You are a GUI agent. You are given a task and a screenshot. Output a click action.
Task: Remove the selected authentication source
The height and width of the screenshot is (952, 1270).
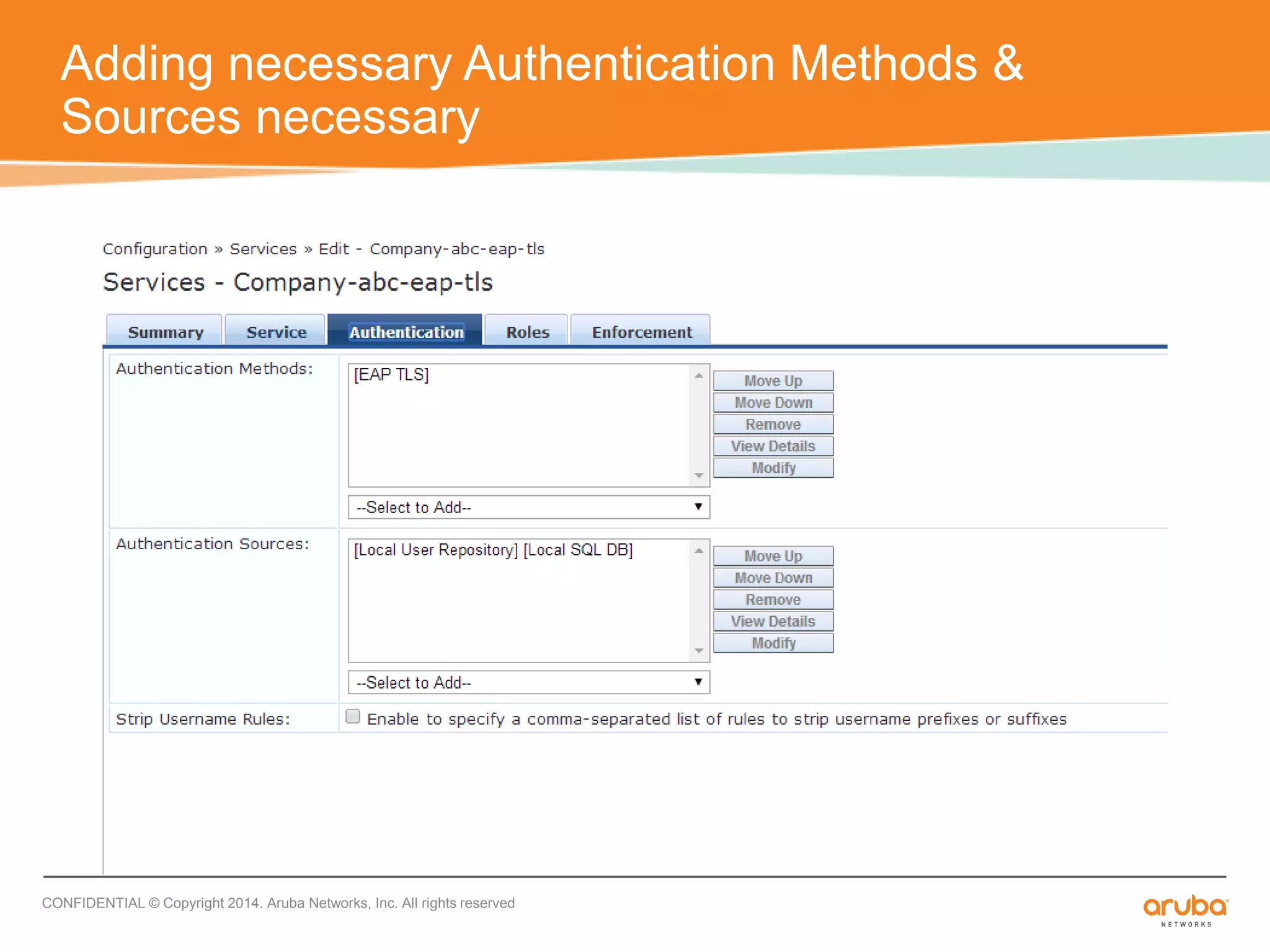point(773,599)
